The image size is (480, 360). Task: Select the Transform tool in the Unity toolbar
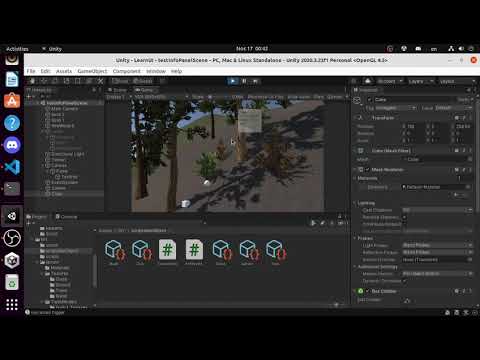pyautogui.click(x=89, y=81)
